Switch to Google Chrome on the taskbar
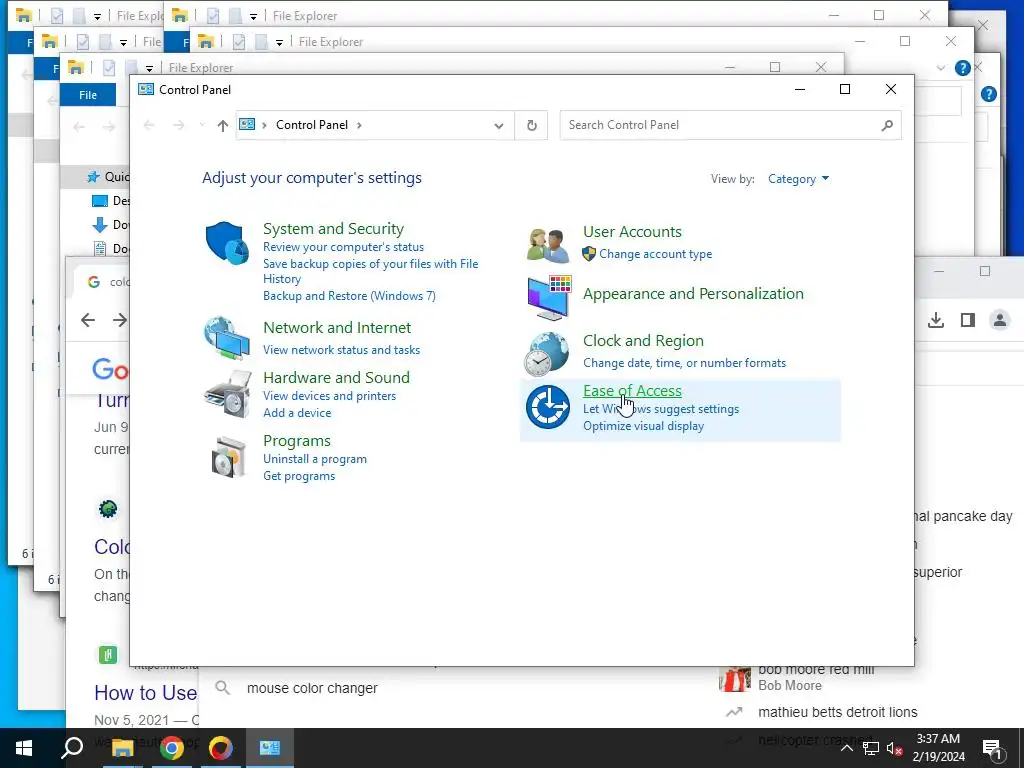1024x768 pixels. pos(171,748)
